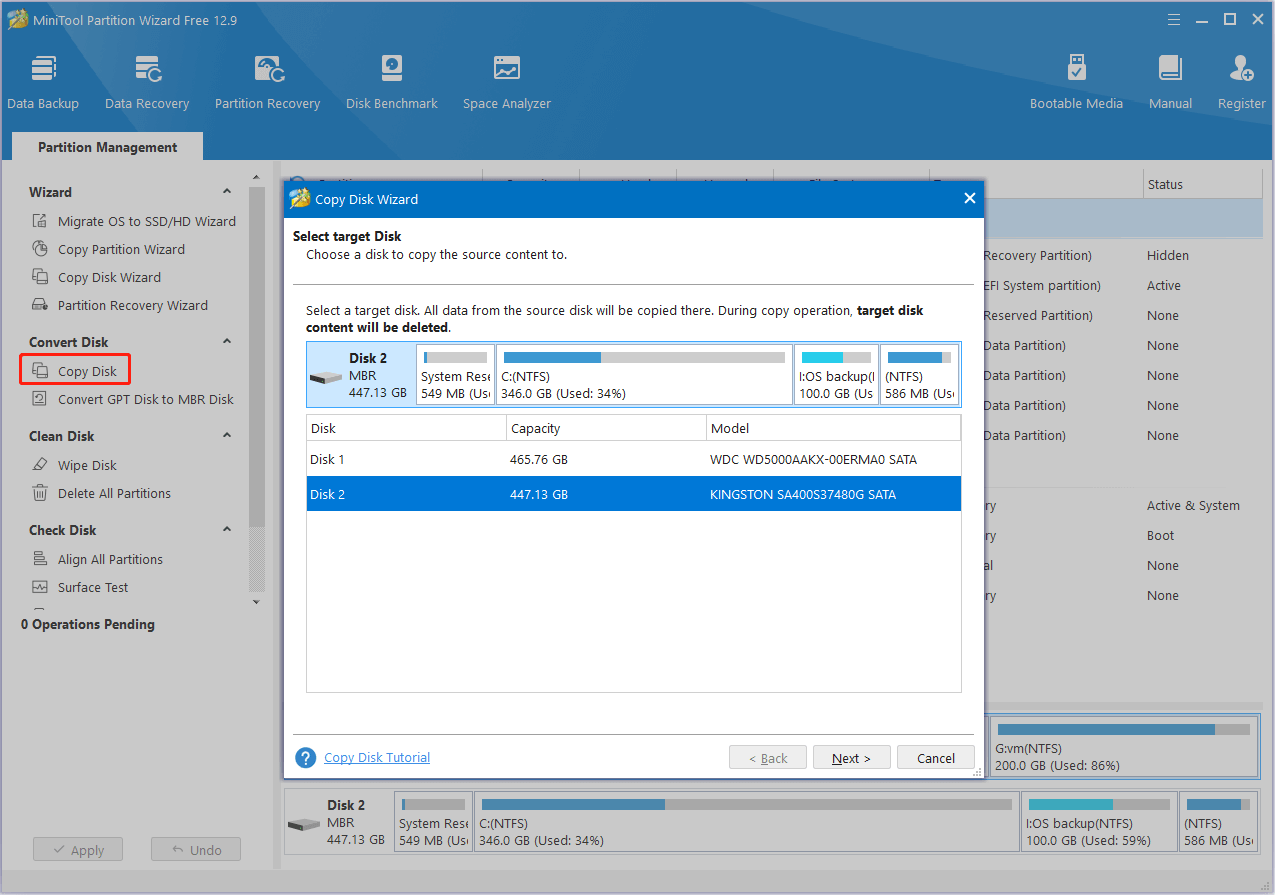
Task: Click Partition Recovery Wizard sidebar icon
Action: click(40, 305)
